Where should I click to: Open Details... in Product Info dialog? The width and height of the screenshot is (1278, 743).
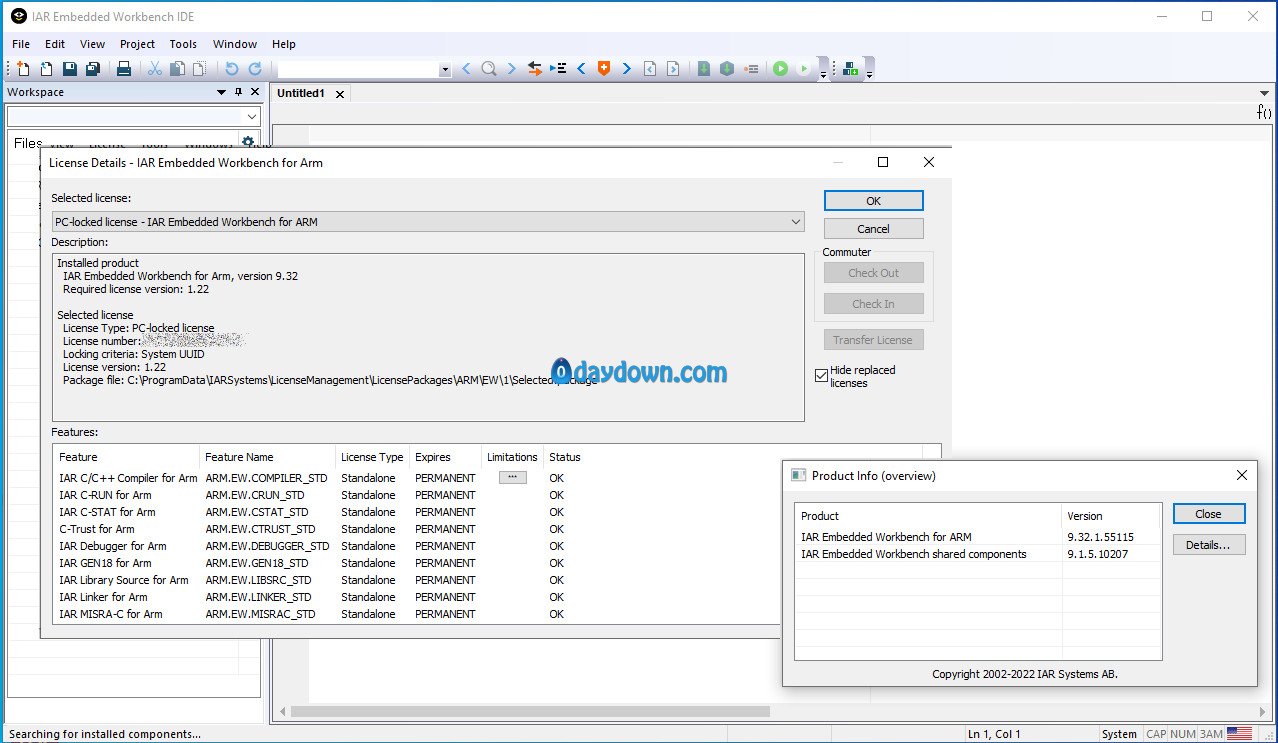[x=1208, y=545]
